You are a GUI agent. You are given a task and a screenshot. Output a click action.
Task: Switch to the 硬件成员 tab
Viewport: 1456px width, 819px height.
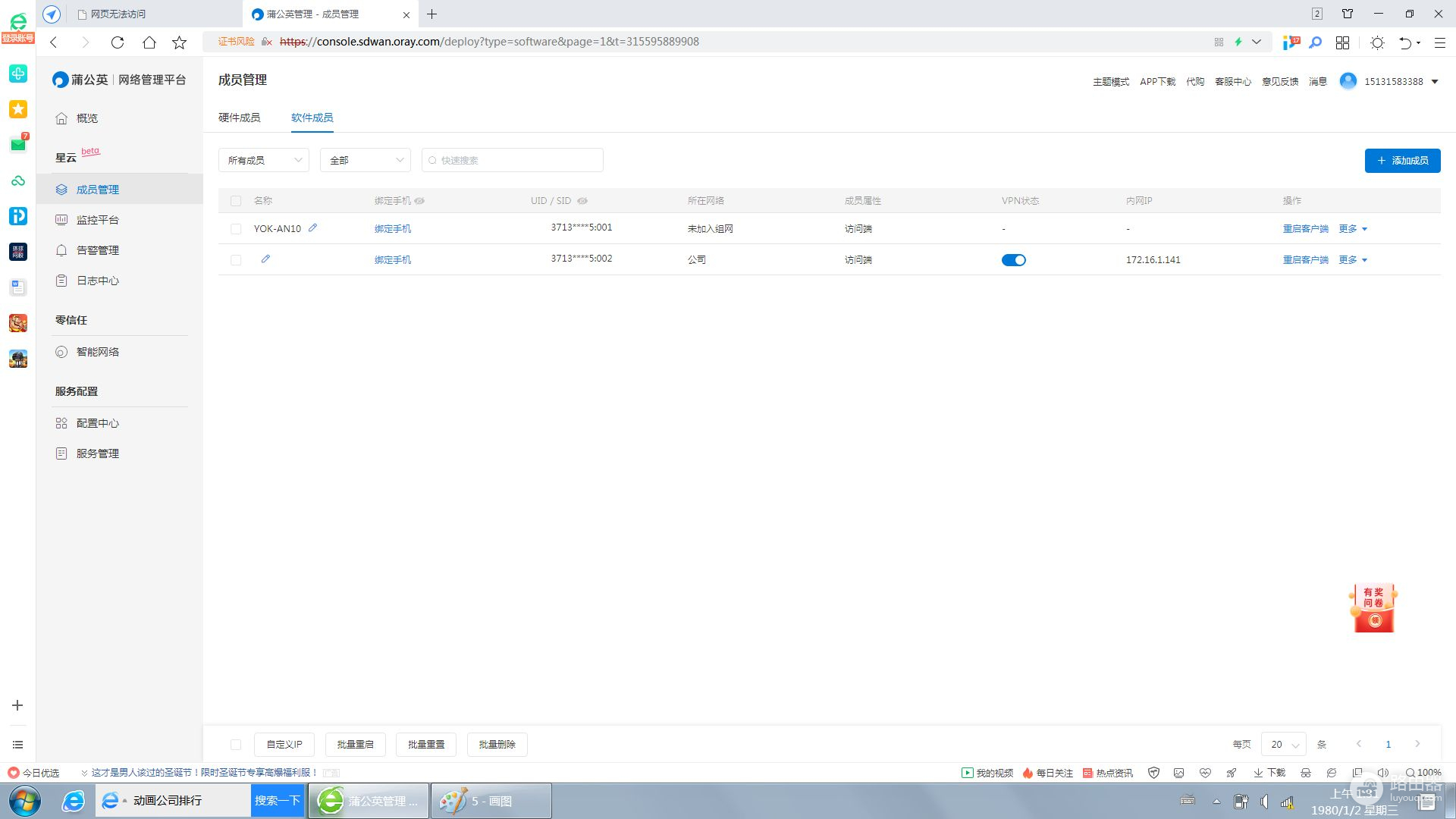239,118
